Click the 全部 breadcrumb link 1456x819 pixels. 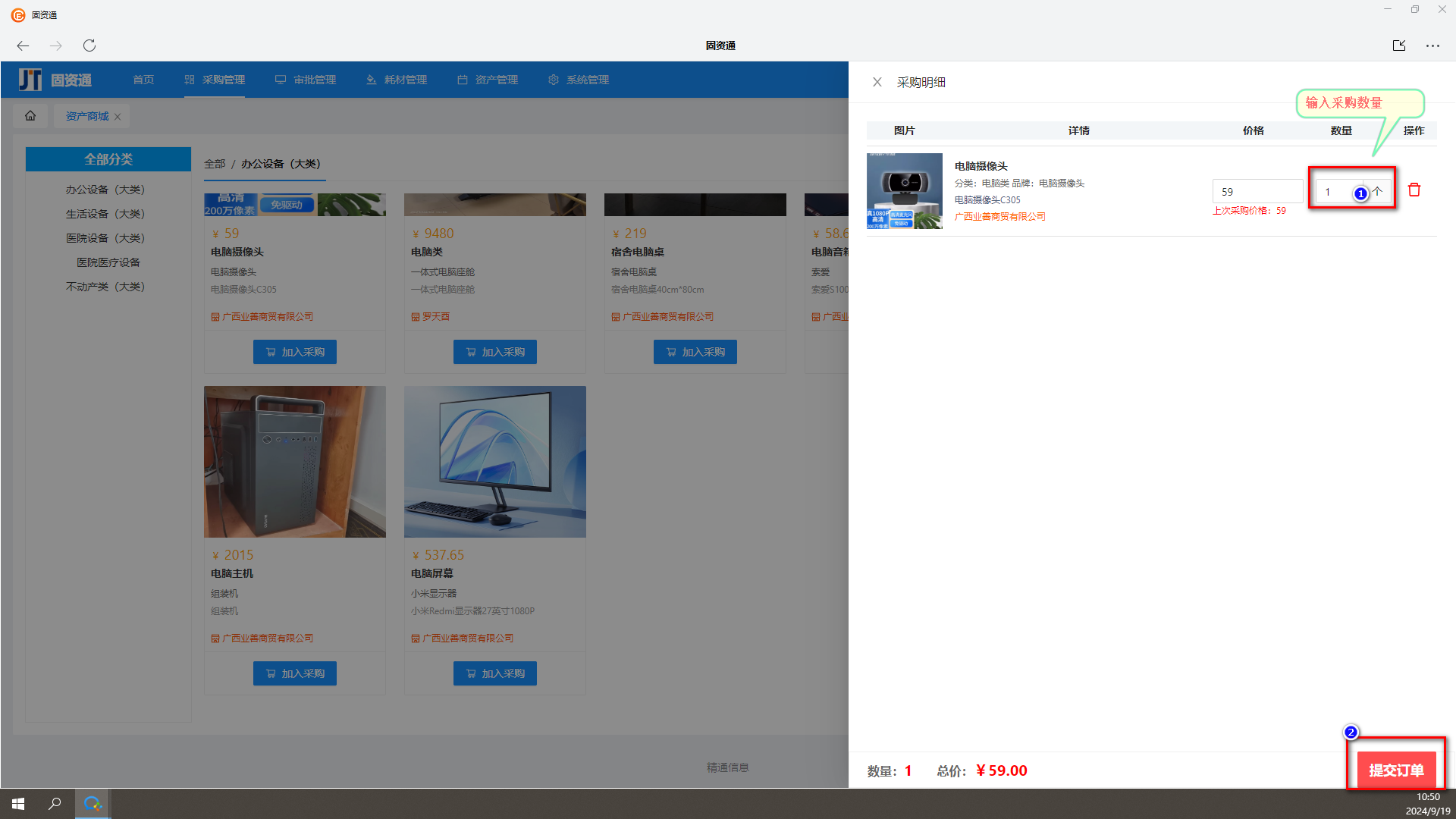215,164
